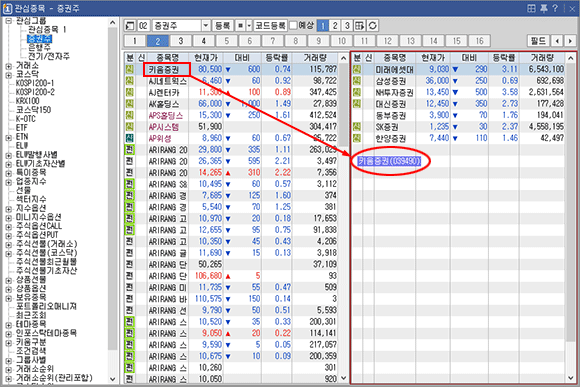580x387 pixels.
Task: Click the badge icon in the NH투자증권 row
Action: click(357, 92)
